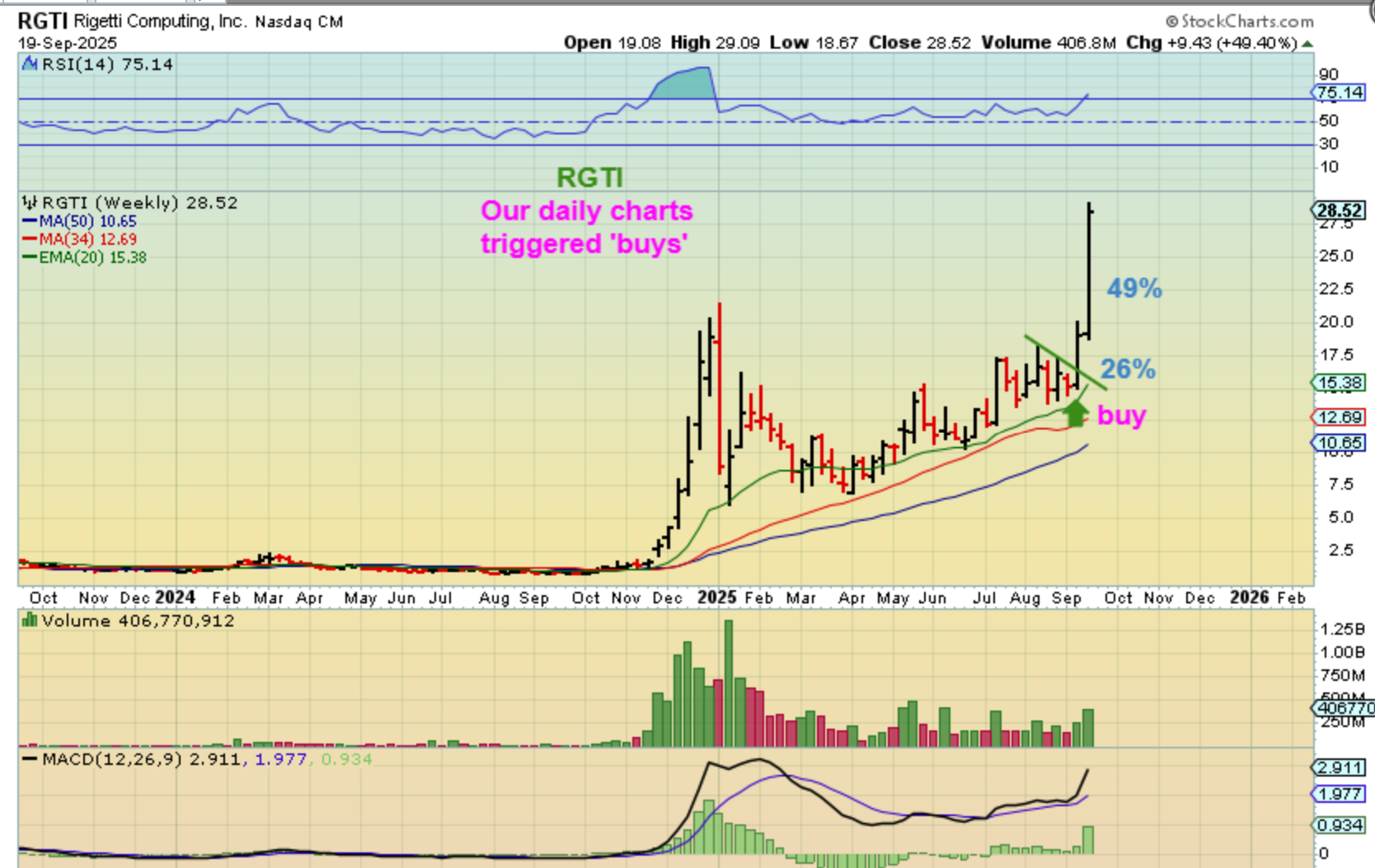The height and width of the screenshot is (868, 1375).
Task: Click the "Our daily charts triggered 'buys'" note
Action: pyautogui.click(x=587, y=227)
